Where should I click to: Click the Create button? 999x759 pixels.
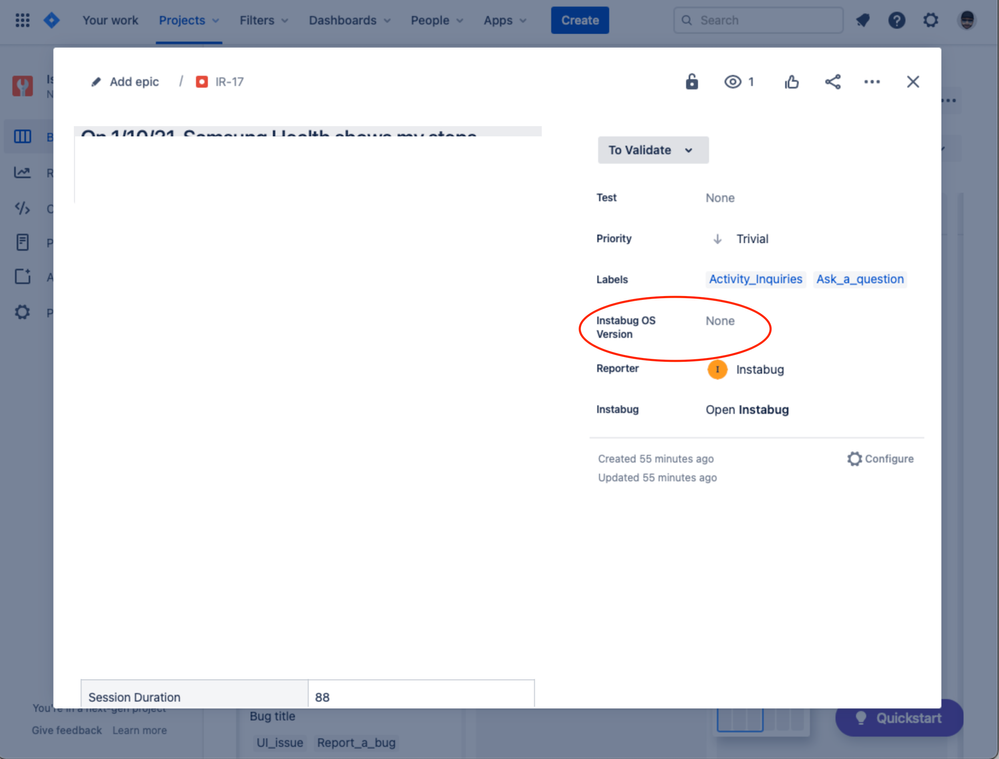point(580,20)
